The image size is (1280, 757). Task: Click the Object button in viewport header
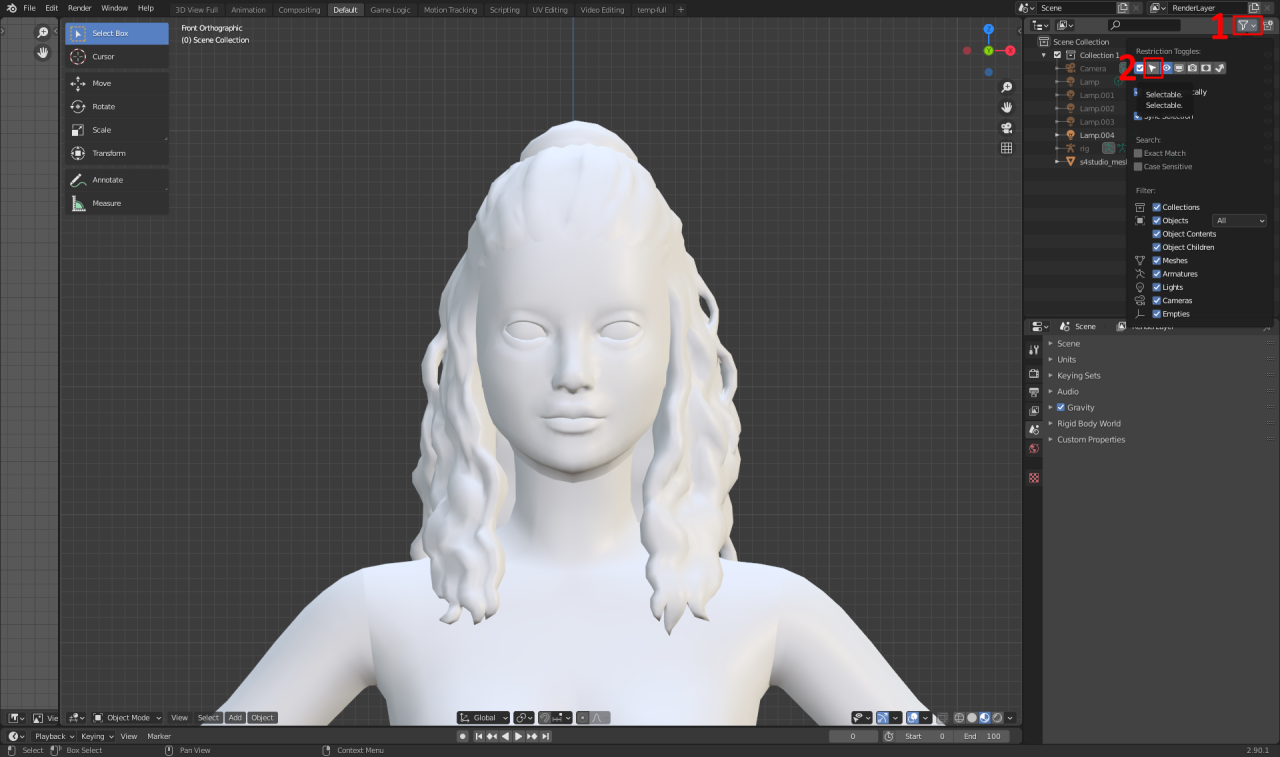(x=262, y=718)
